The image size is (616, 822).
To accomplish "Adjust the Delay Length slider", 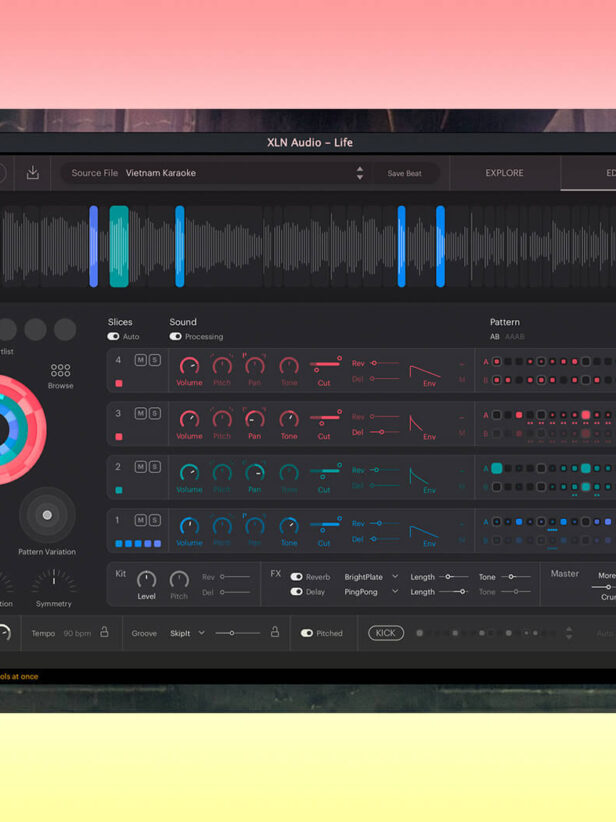I will [454, 592].
